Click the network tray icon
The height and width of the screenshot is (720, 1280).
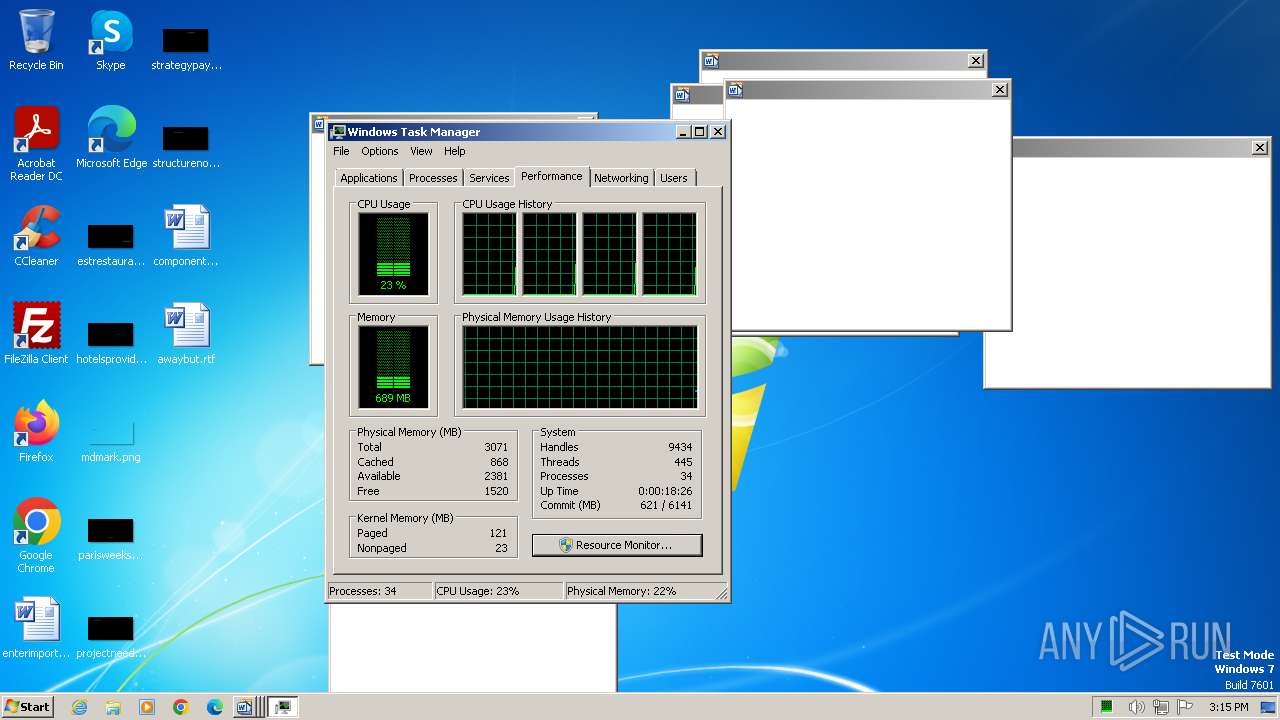(1160, 707)
